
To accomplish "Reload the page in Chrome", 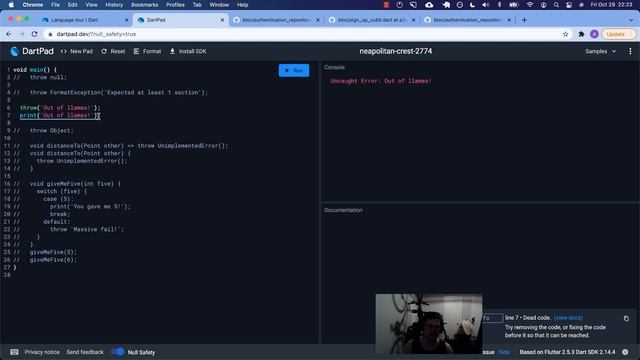I will tap(35, 34).
